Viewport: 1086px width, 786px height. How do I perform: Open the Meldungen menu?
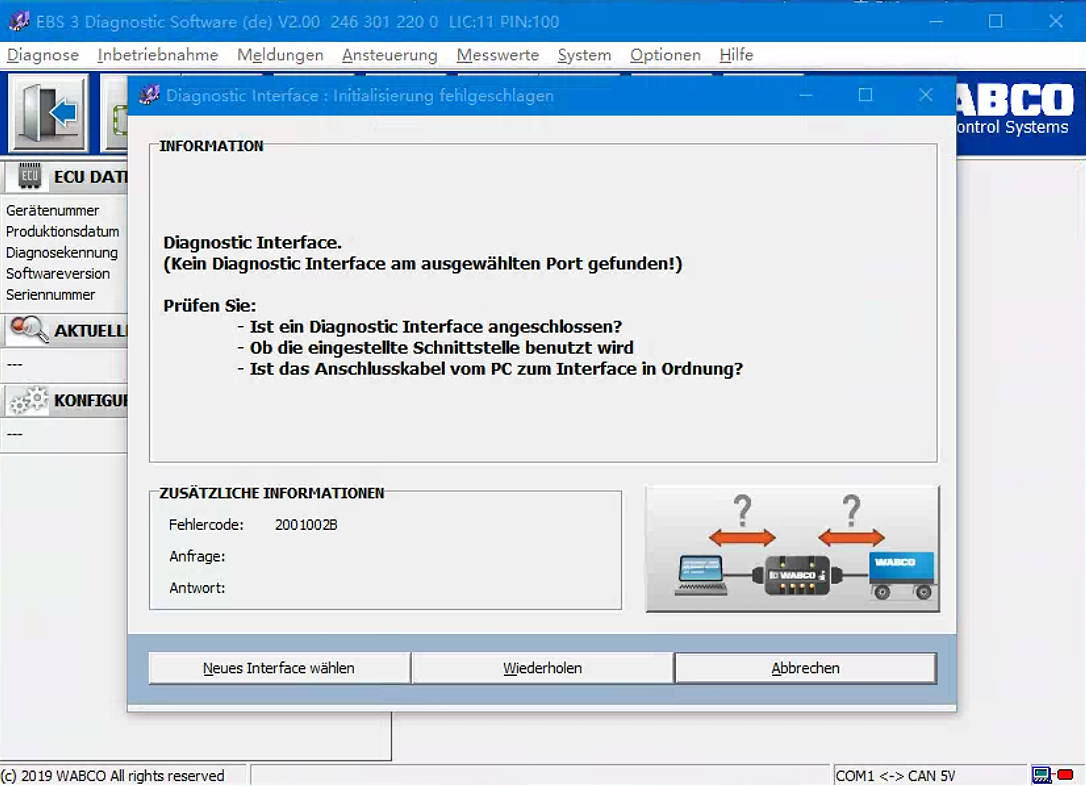280,55
